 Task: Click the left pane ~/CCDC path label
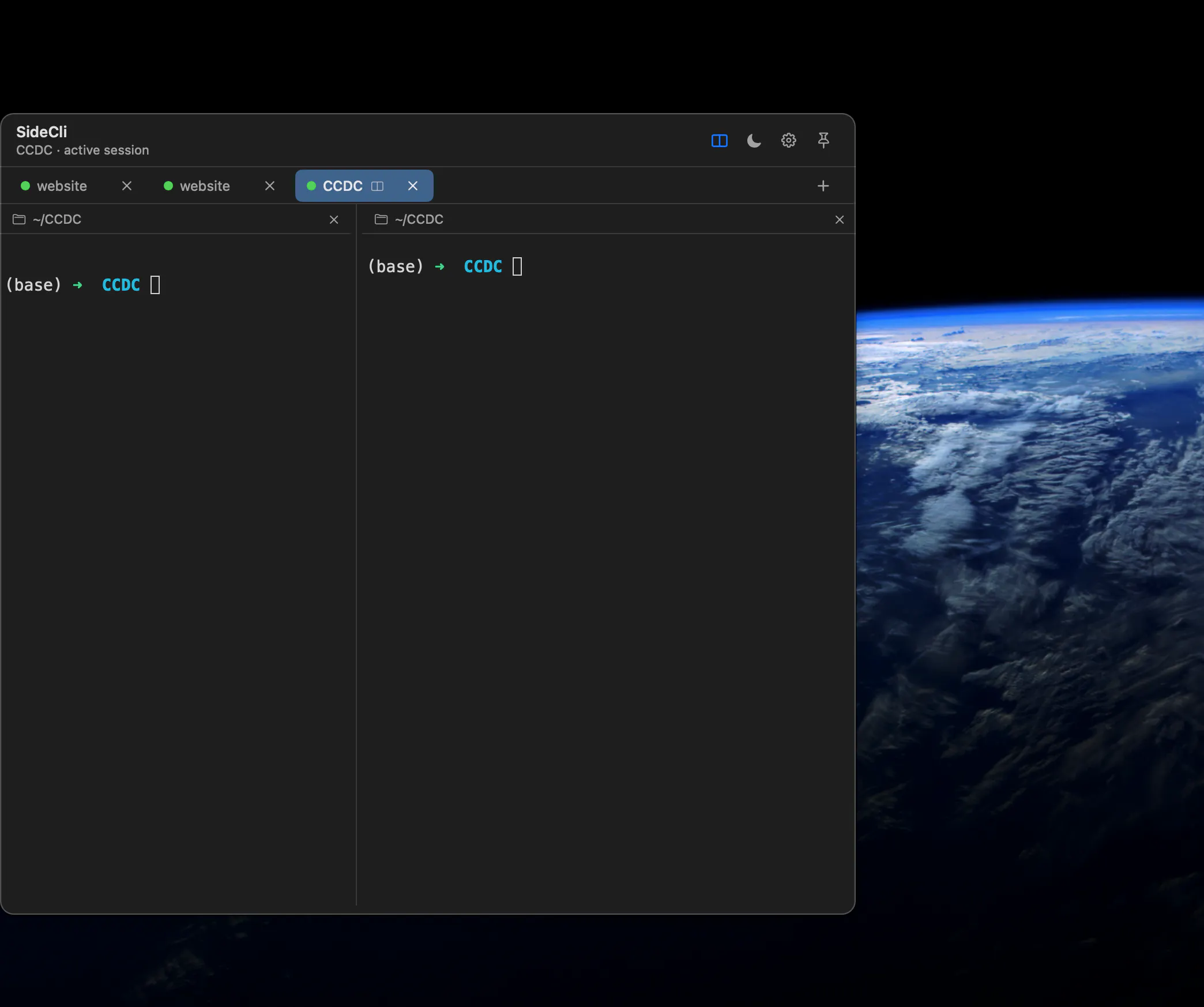[57, 219]
